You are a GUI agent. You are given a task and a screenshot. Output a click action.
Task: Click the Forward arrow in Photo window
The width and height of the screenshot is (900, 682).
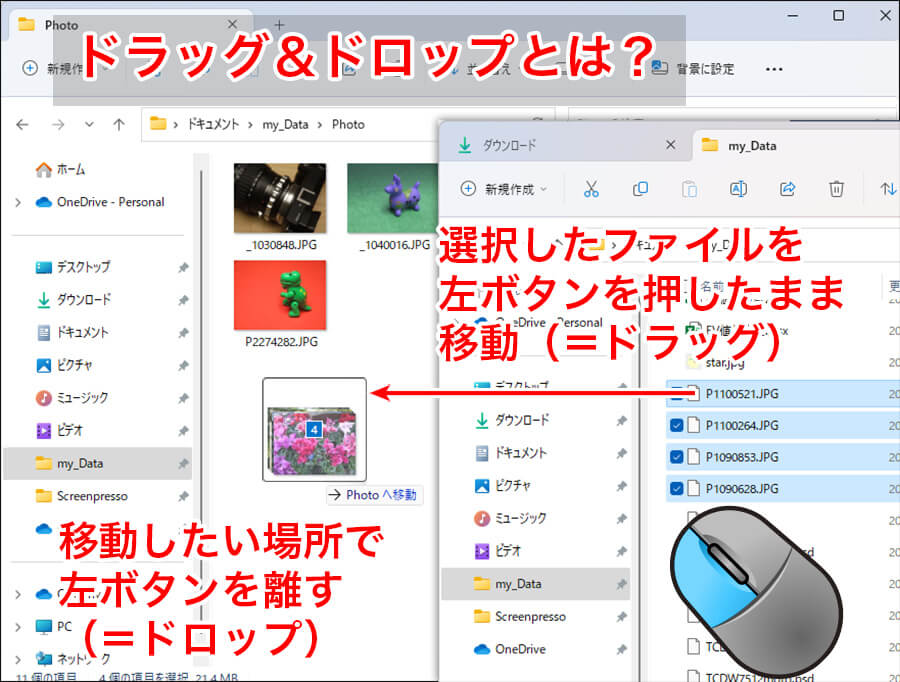58,125
